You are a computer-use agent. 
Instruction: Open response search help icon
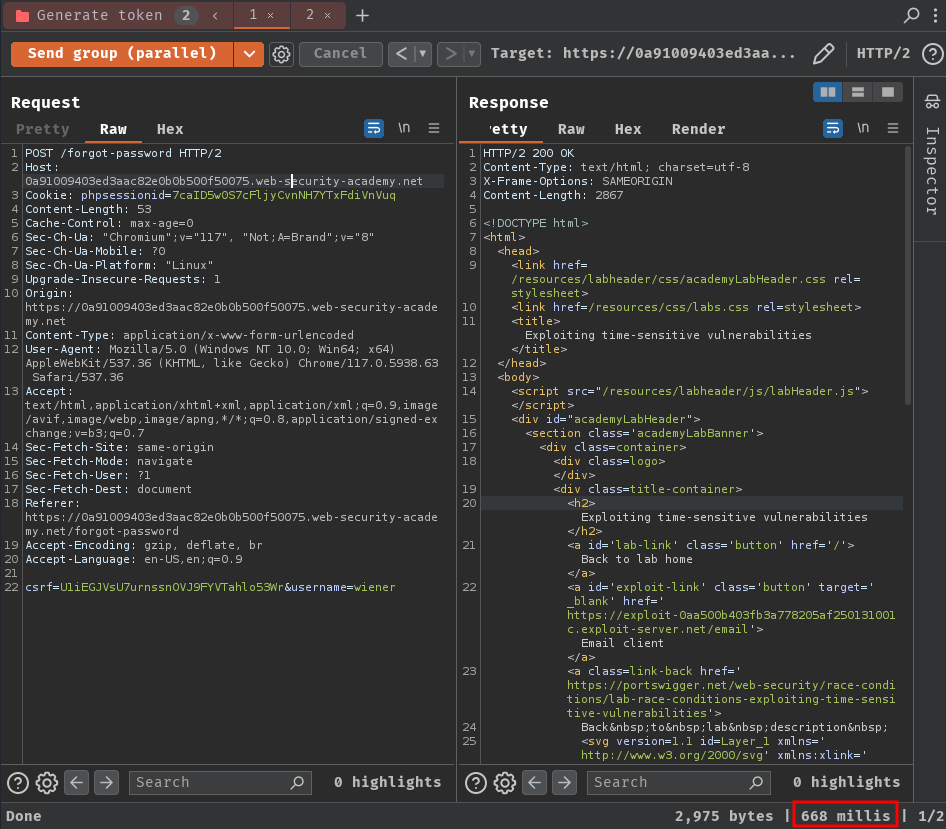coord(476,783)
